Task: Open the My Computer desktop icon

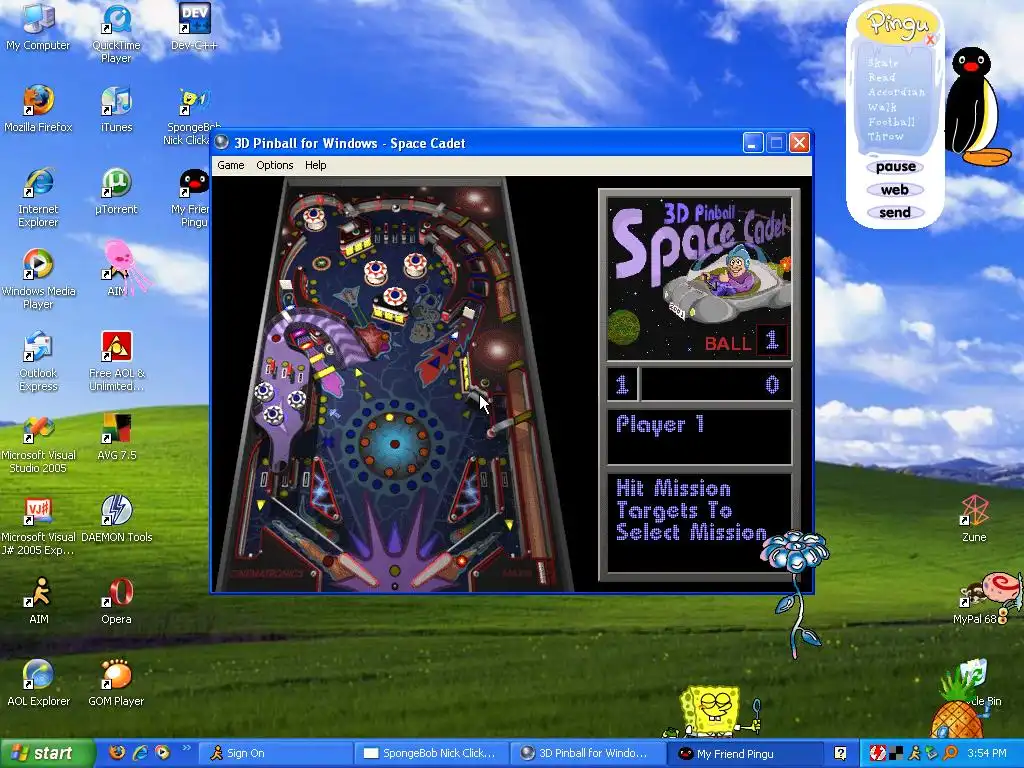Action: (38, 26)
